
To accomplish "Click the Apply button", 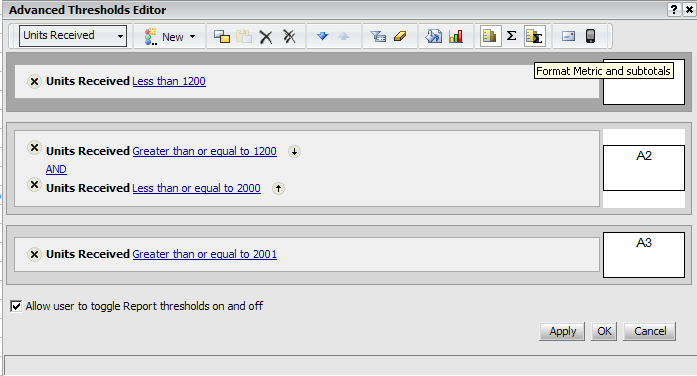I will point(562,332).
